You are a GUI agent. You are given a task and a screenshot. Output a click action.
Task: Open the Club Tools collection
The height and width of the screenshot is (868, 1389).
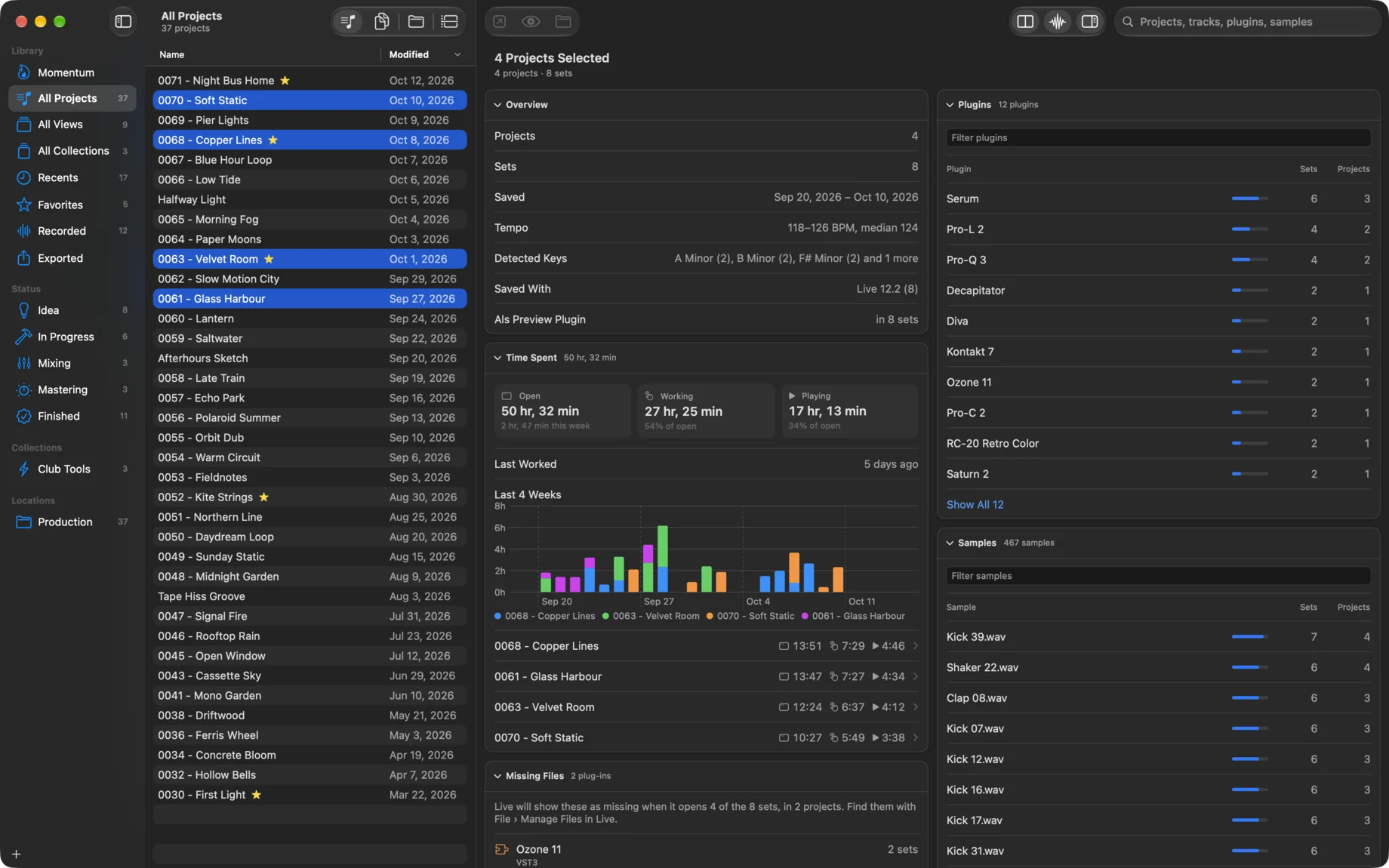tap(72, 469)
